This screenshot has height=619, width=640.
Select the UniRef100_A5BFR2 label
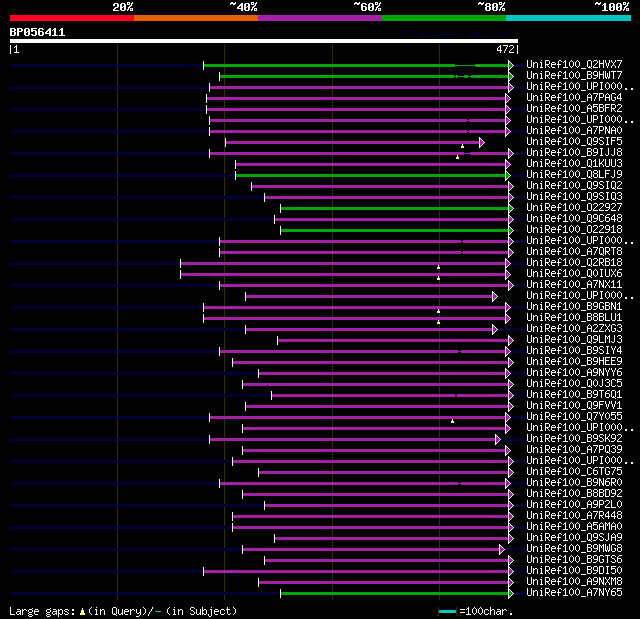click(x=574, y=109)
